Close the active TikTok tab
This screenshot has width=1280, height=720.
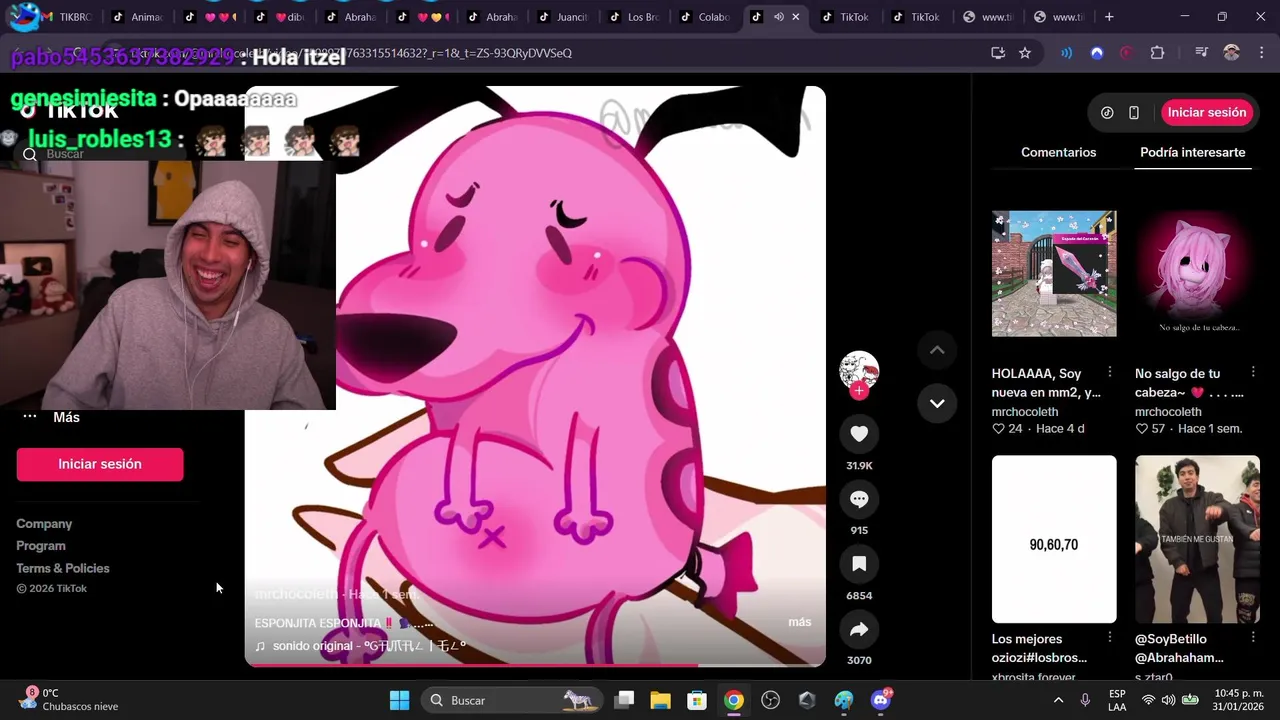tap(796, 17)
